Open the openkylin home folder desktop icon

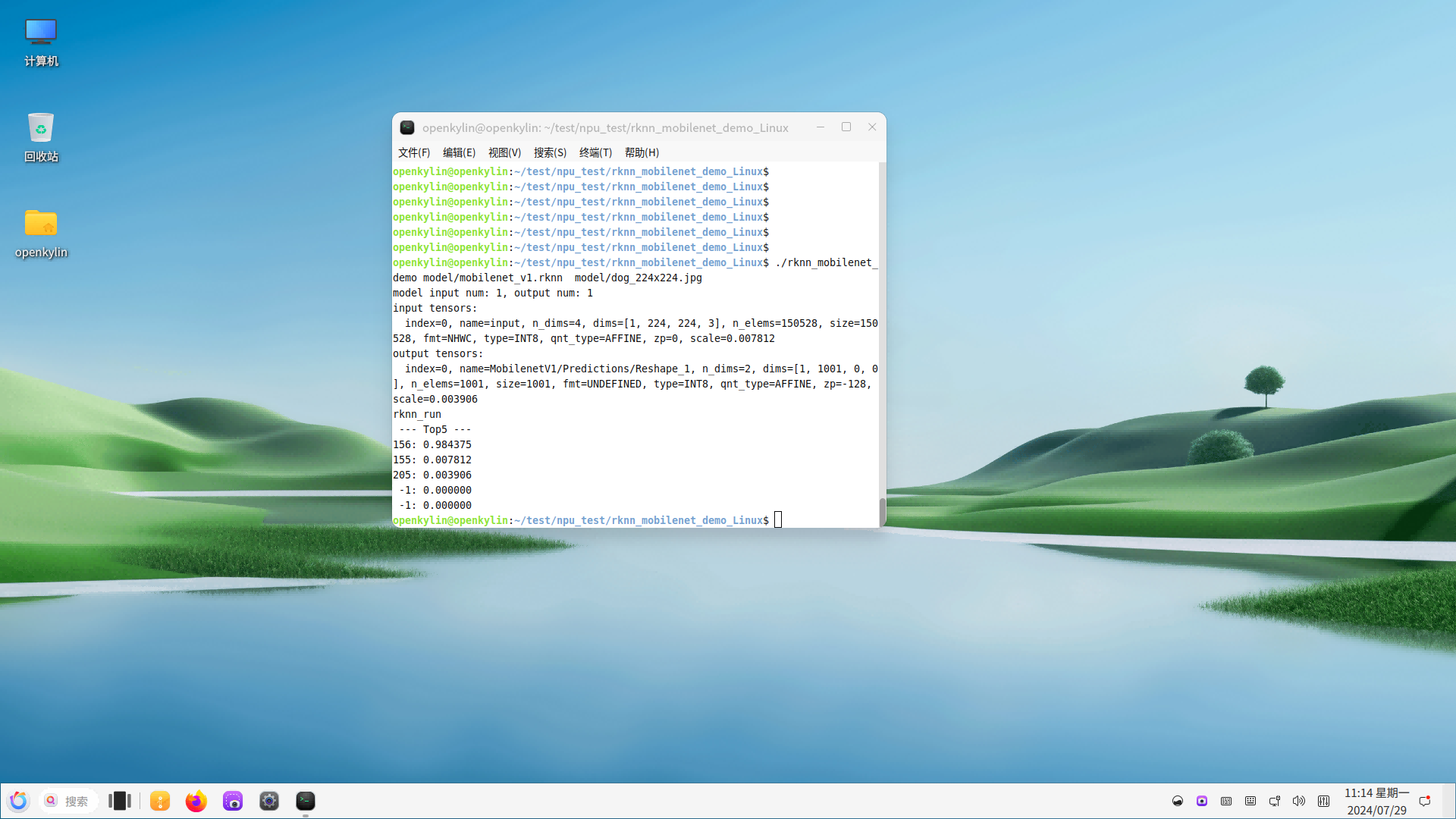coord(41,233)
